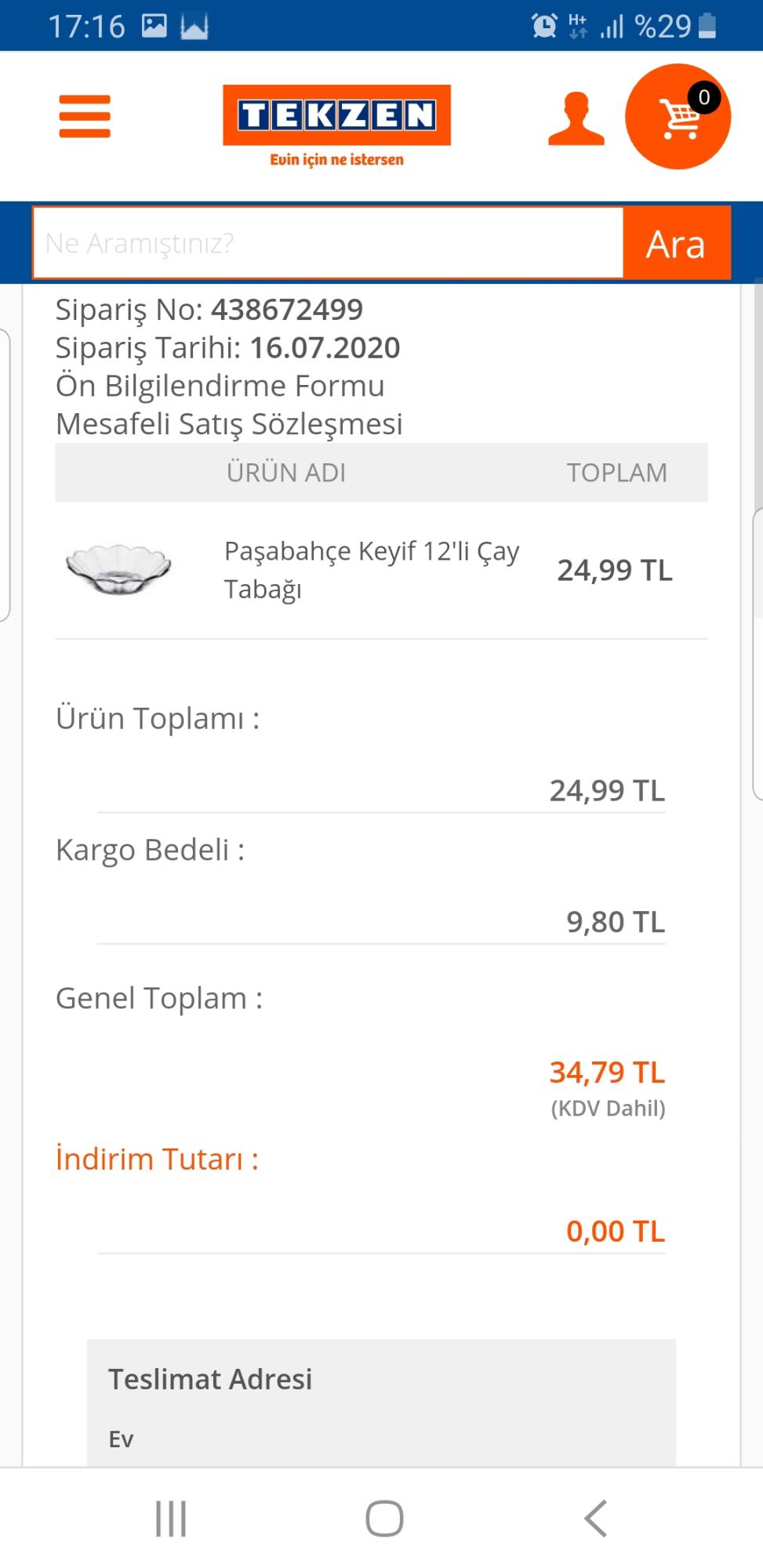The width and height of the screenshot is (763, 1568).
Task: Tap the order number 438672499
Action: (287, 310)
